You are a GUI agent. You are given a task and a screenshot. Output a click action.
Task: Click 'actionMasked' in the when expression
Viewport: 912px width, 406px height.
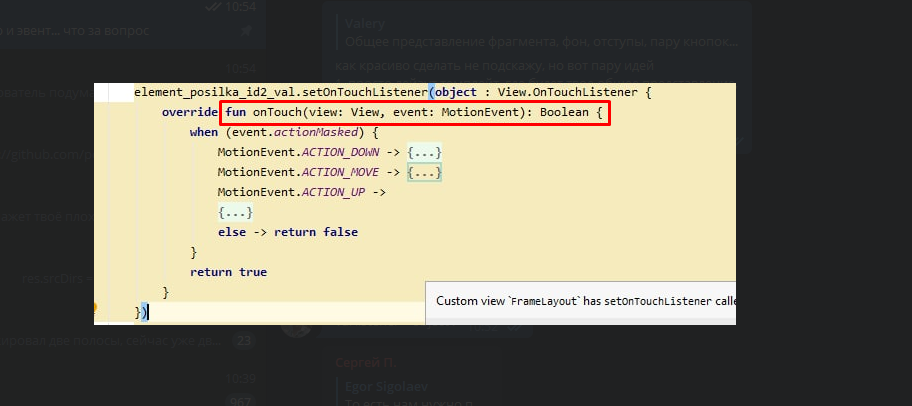point(316,133)
